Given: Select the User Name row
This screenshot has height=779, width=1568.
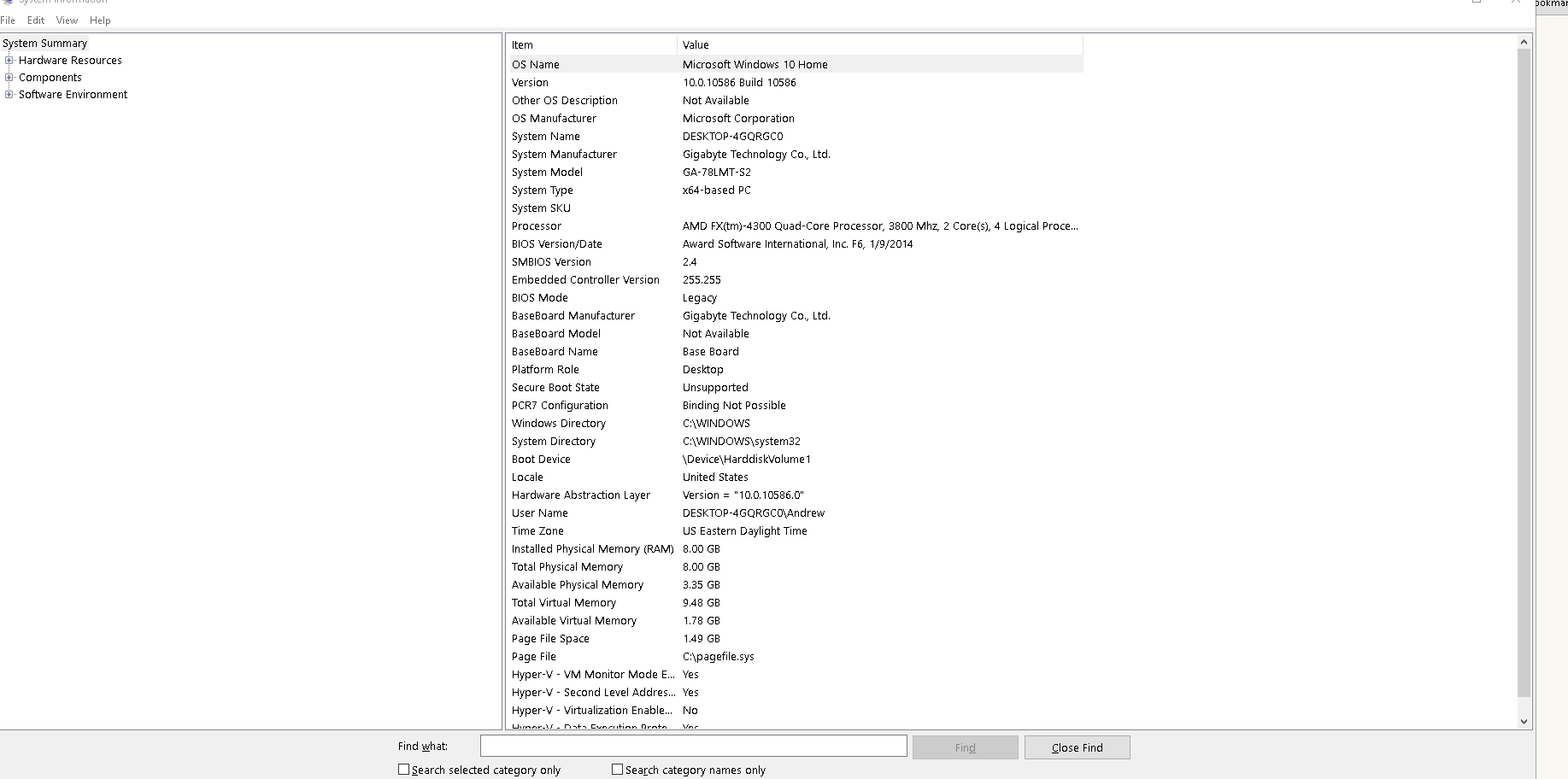Looking at the screenshot, I should 796,513.
